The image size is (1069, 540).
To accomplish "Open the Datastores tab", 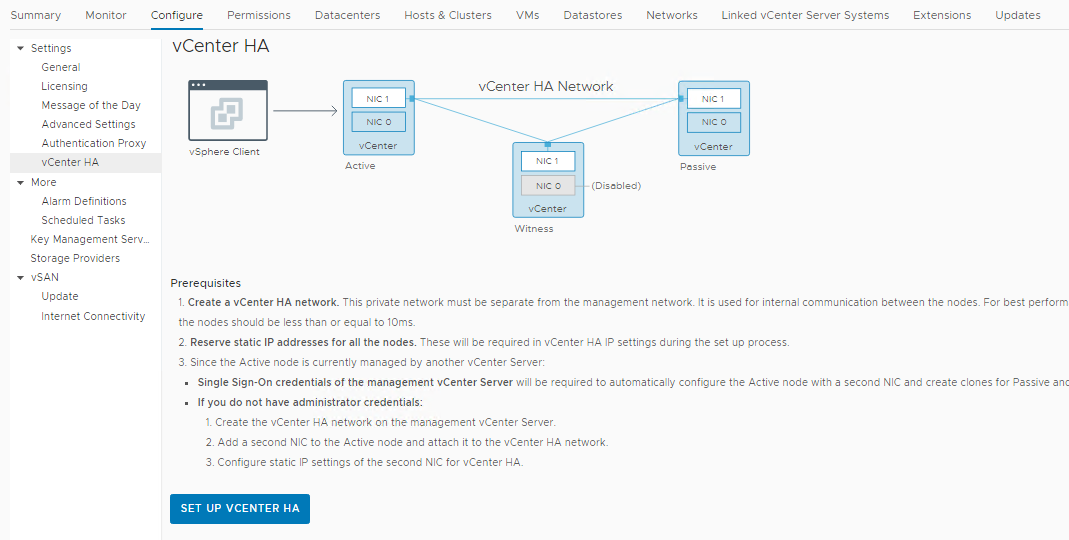I will coord(592,15).
